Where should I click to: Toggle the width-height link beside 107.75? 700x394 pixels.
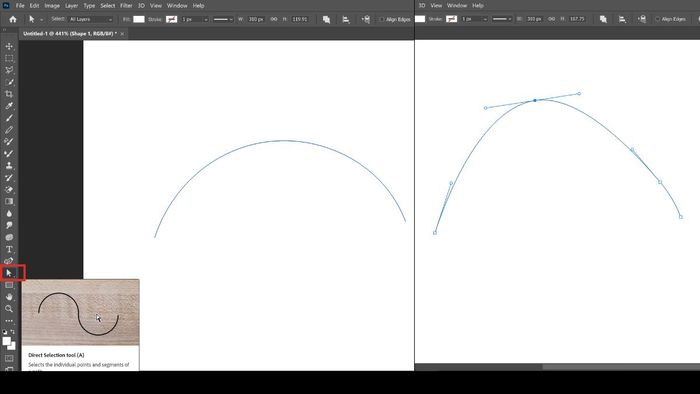(x=551, y=19)
